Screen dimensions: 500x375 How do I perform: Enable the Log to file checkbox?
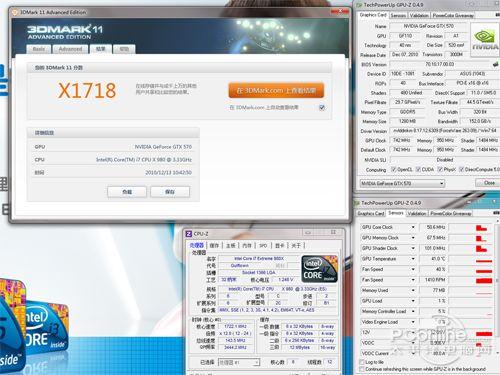click(x=361, y=362)
